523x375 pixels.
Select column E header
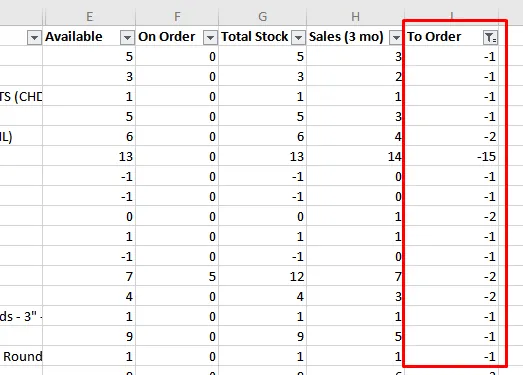(89, 16)
